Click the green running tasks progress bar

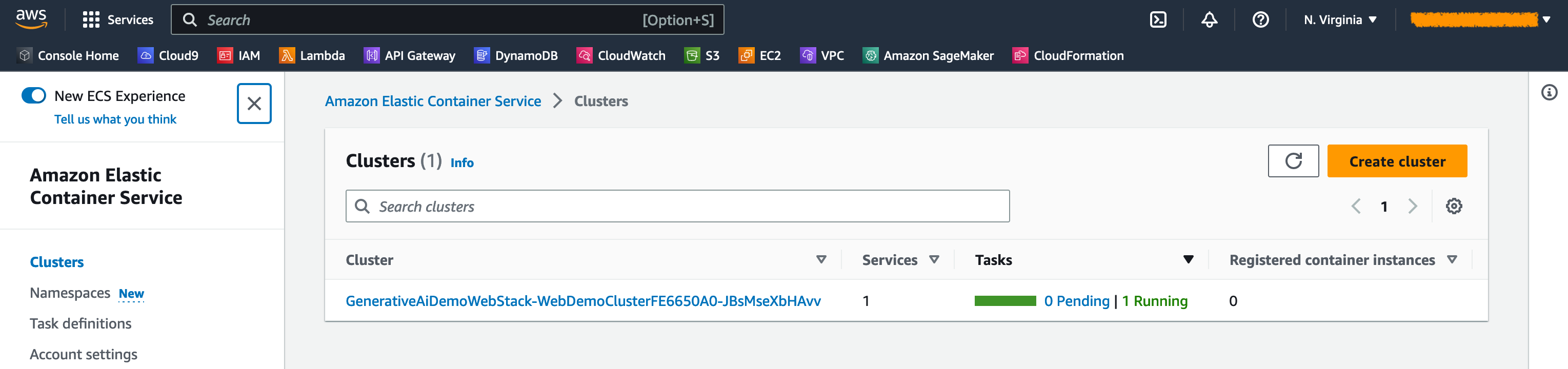click(x=1005, y=301)
